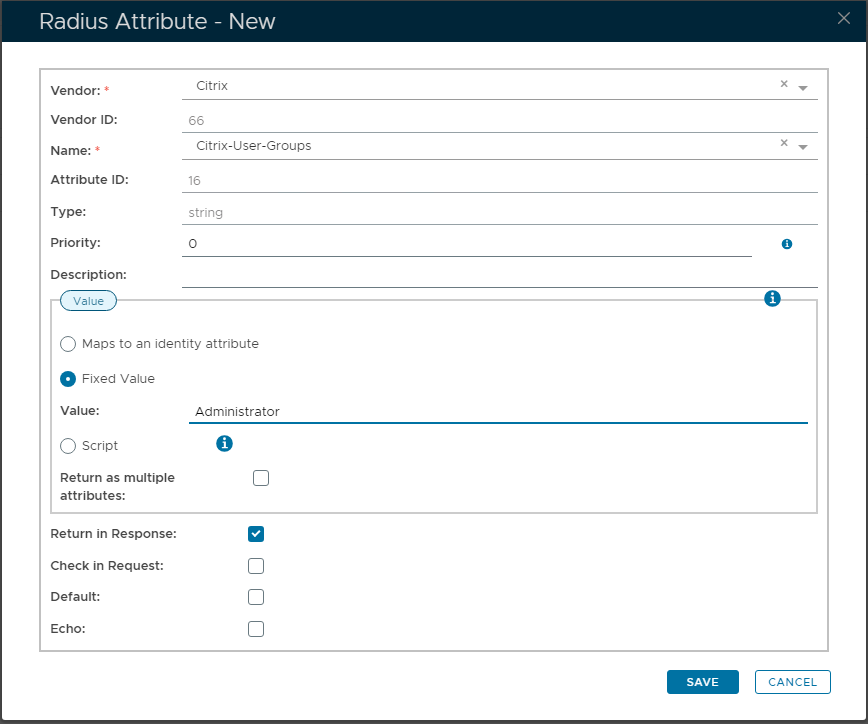Enable Return as multiple attributes checkbox

(x=261, y=478)
